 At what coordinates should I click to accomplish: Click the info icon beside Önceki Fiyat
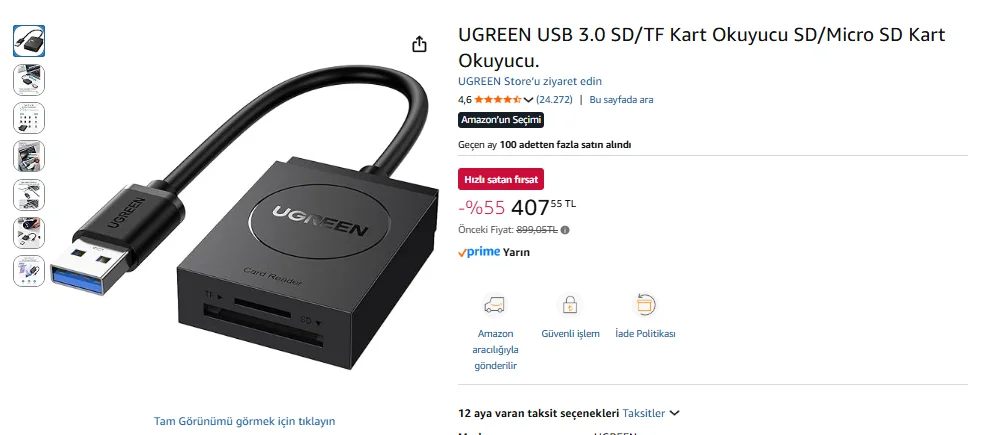click(565, 230)
